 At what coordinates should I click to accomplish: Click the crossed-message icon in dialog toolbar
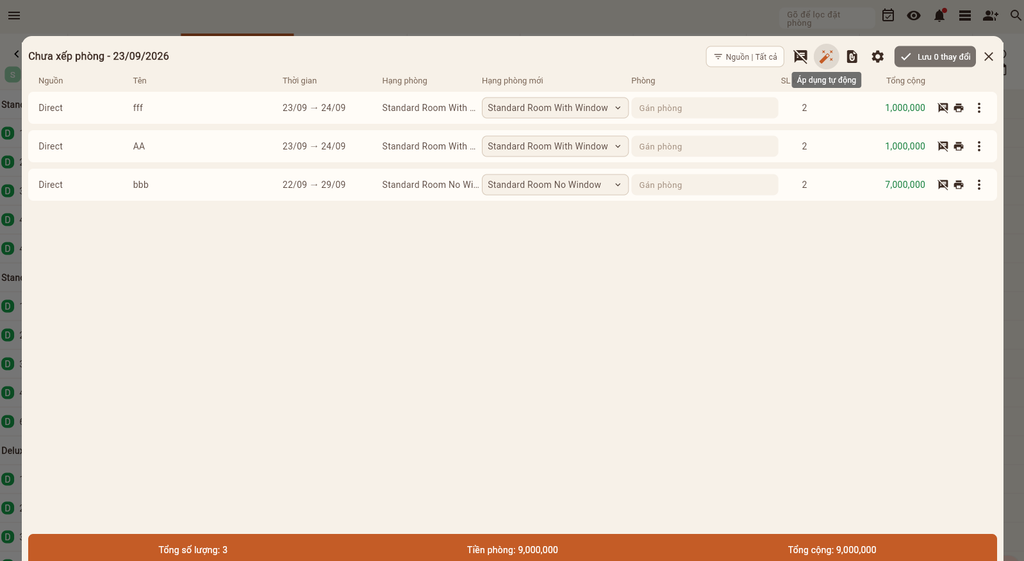pos(800,57)
